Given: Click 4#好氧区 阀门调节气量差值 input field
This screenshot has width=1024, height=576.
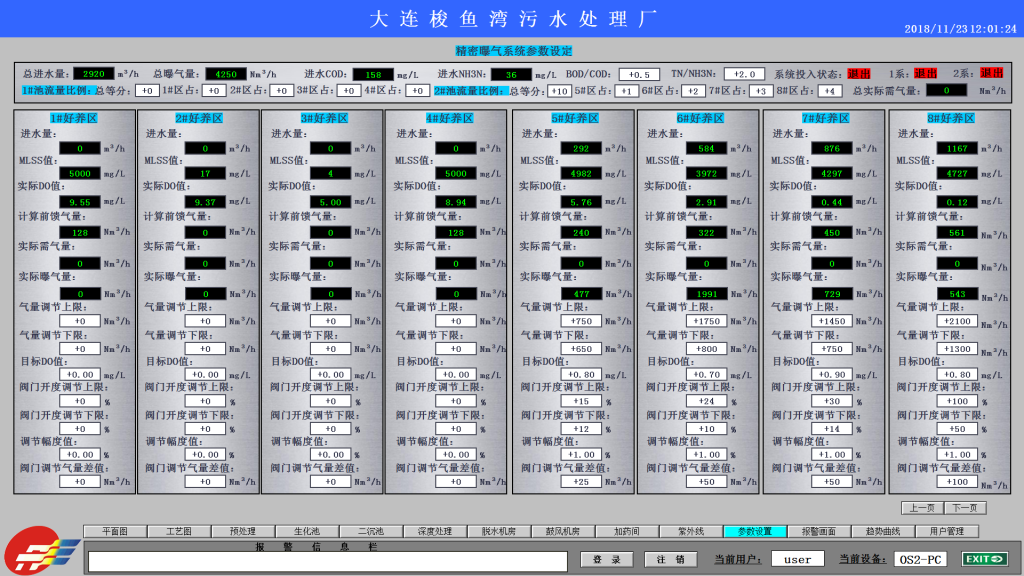Looking at the screenshot, I should [x=456, y=482].
